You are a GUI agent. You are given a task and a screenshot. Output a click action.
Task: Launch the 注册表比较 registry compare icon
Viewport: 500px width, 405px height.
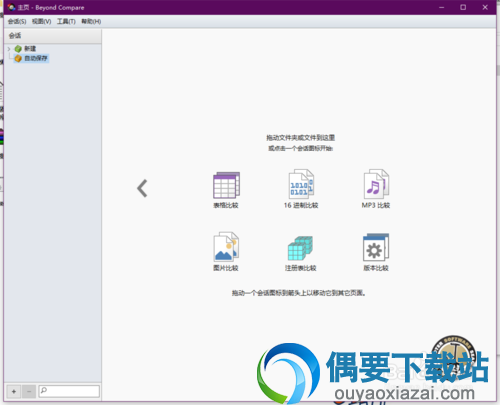300,248
